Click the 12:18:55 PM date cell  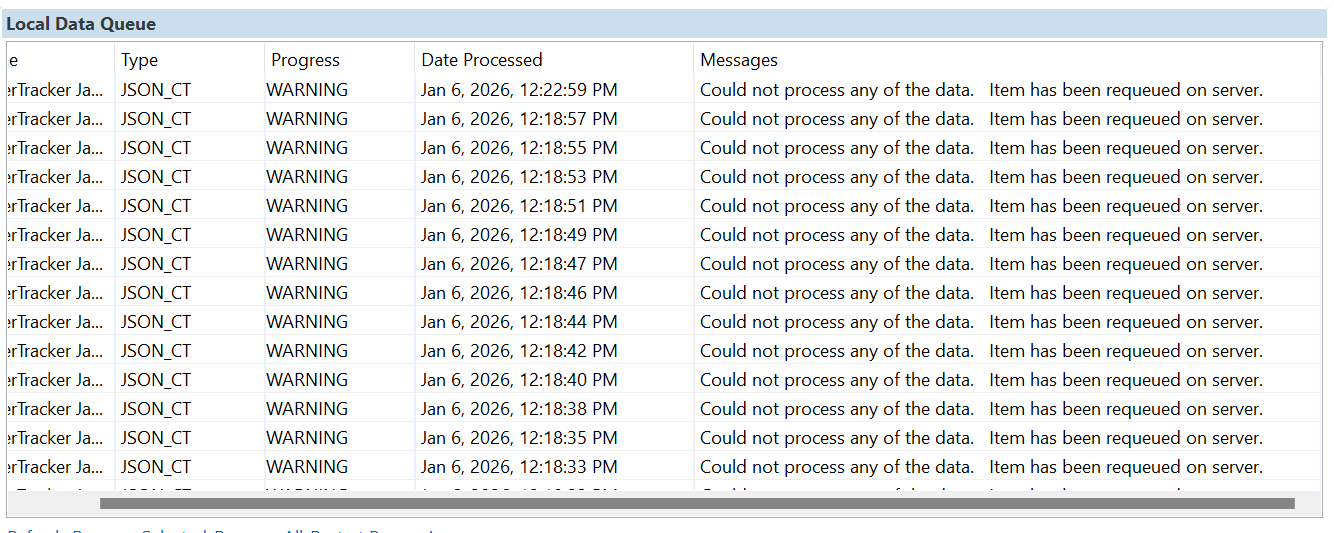pos(518,148)
